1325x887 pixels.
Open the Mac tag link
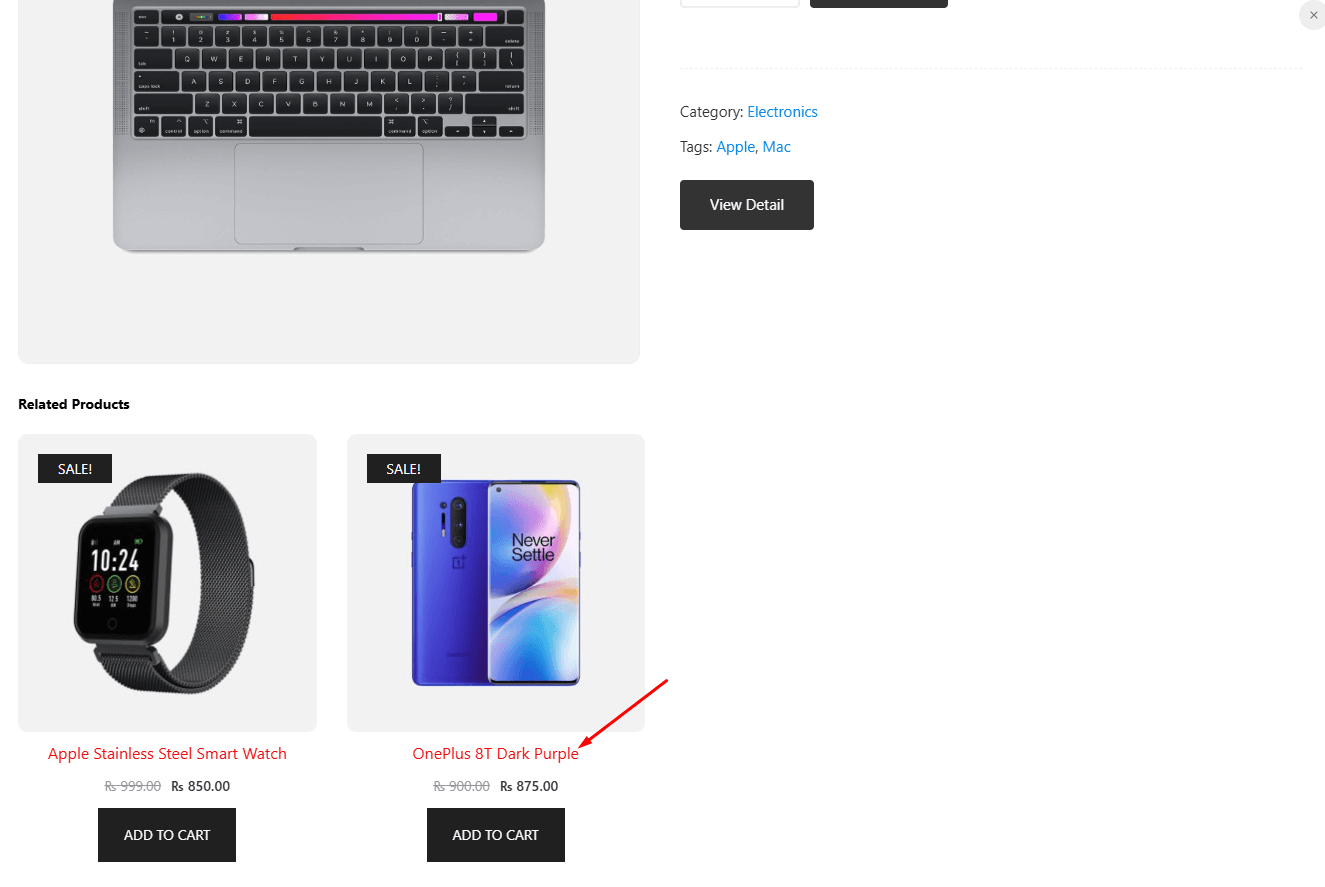(x=776, y=146)
